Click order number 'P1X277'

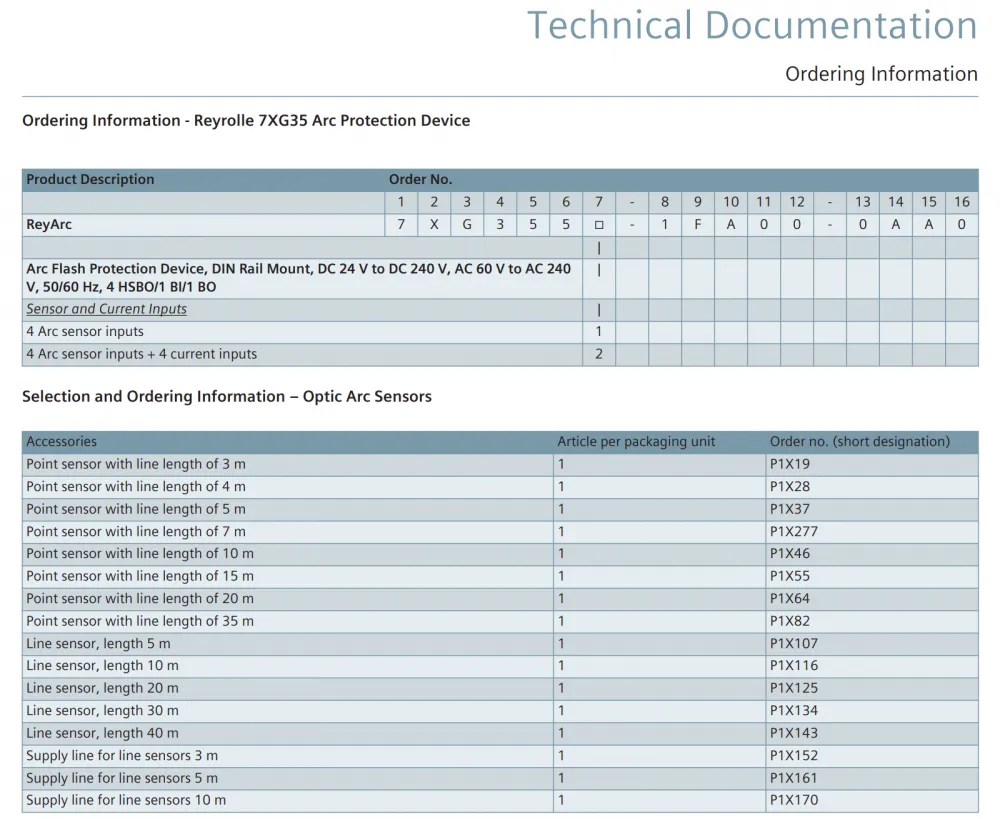point(793,531)
